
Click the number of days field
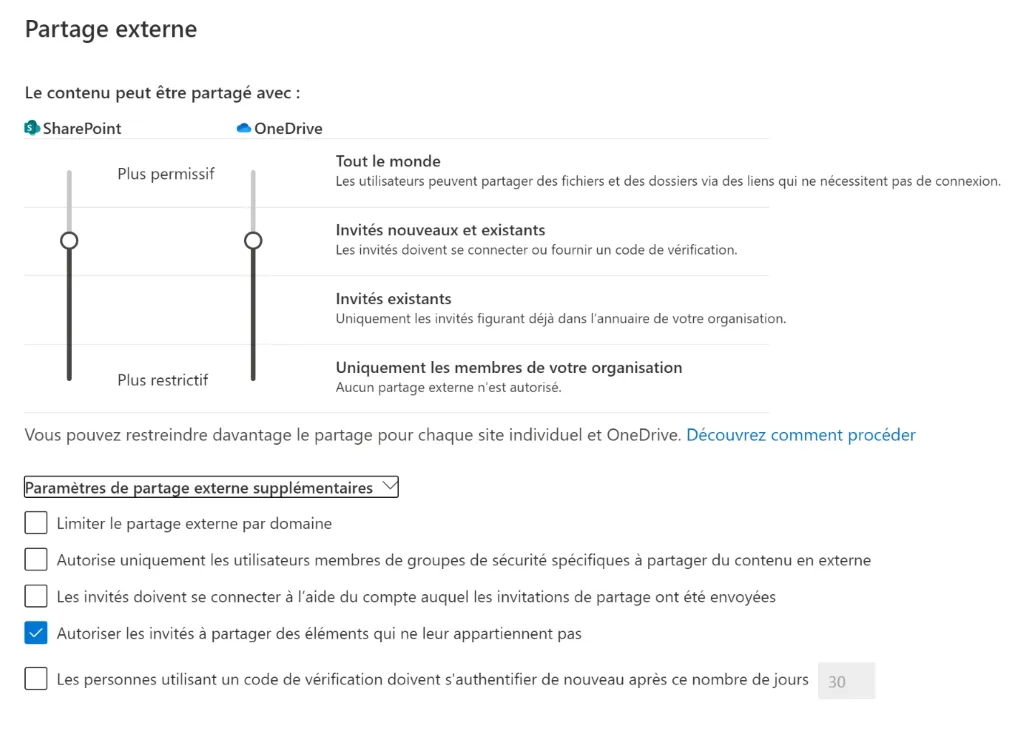846,681
